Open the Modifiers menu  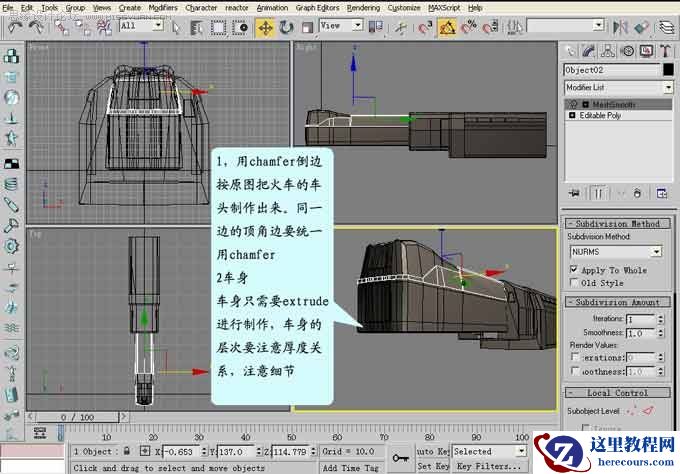[163, 8]
